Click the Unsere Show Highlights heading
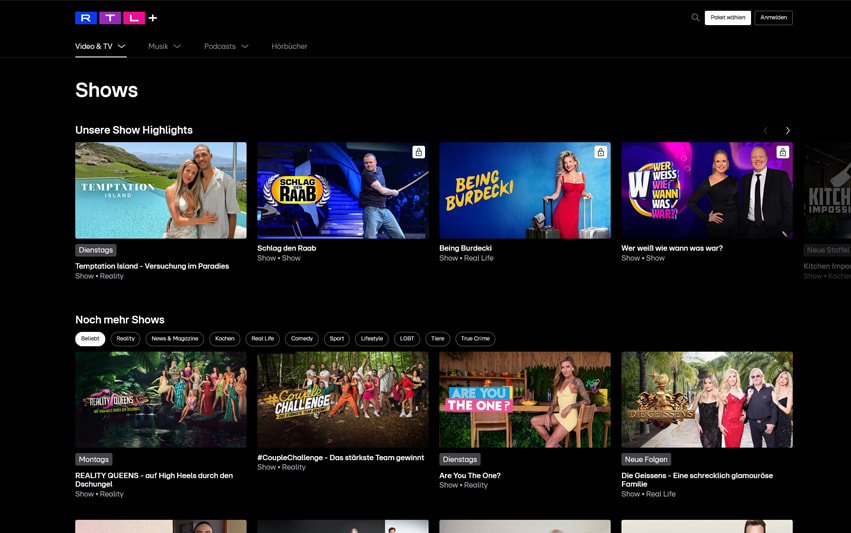Screen dimensions: 851x533 click(134, 130)
